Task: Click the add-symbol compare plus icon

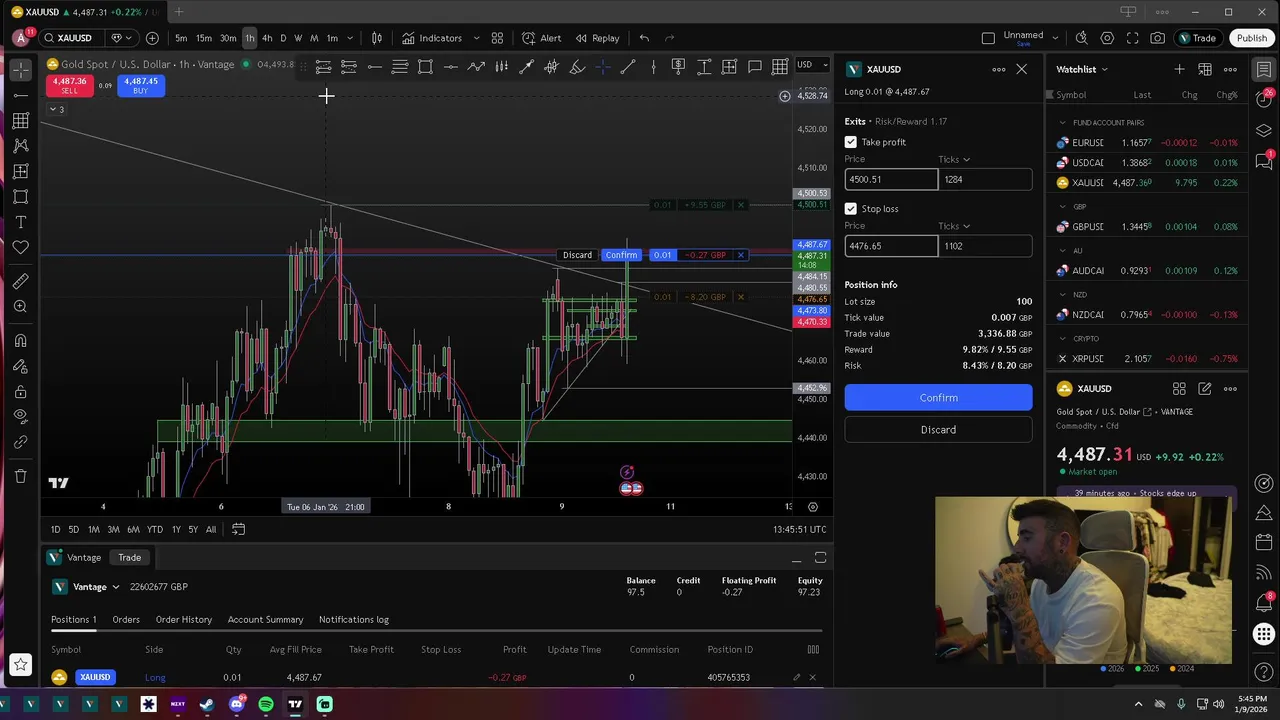Action: point(152,38)
